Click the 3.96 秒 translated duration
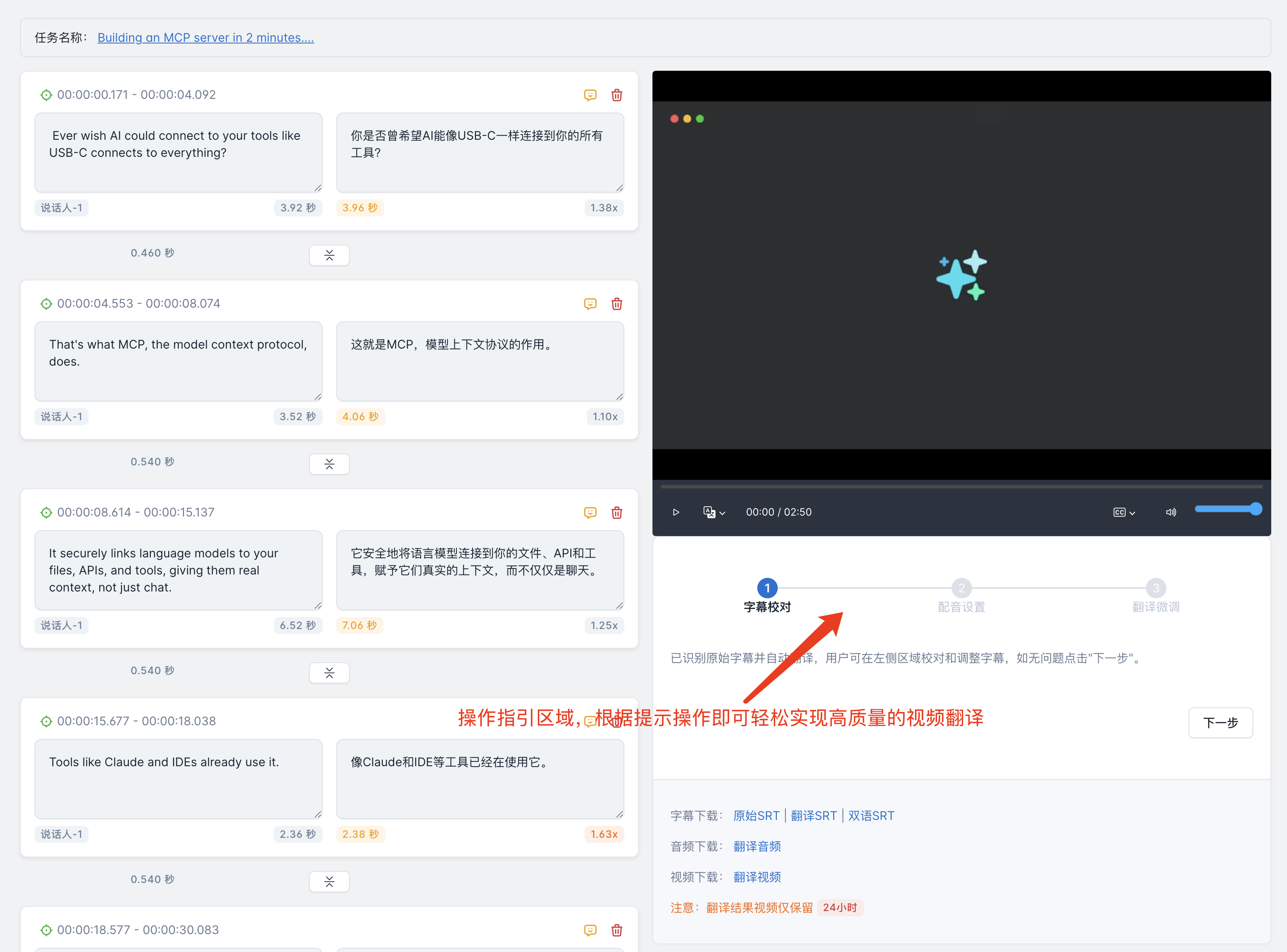 (360, 208)
